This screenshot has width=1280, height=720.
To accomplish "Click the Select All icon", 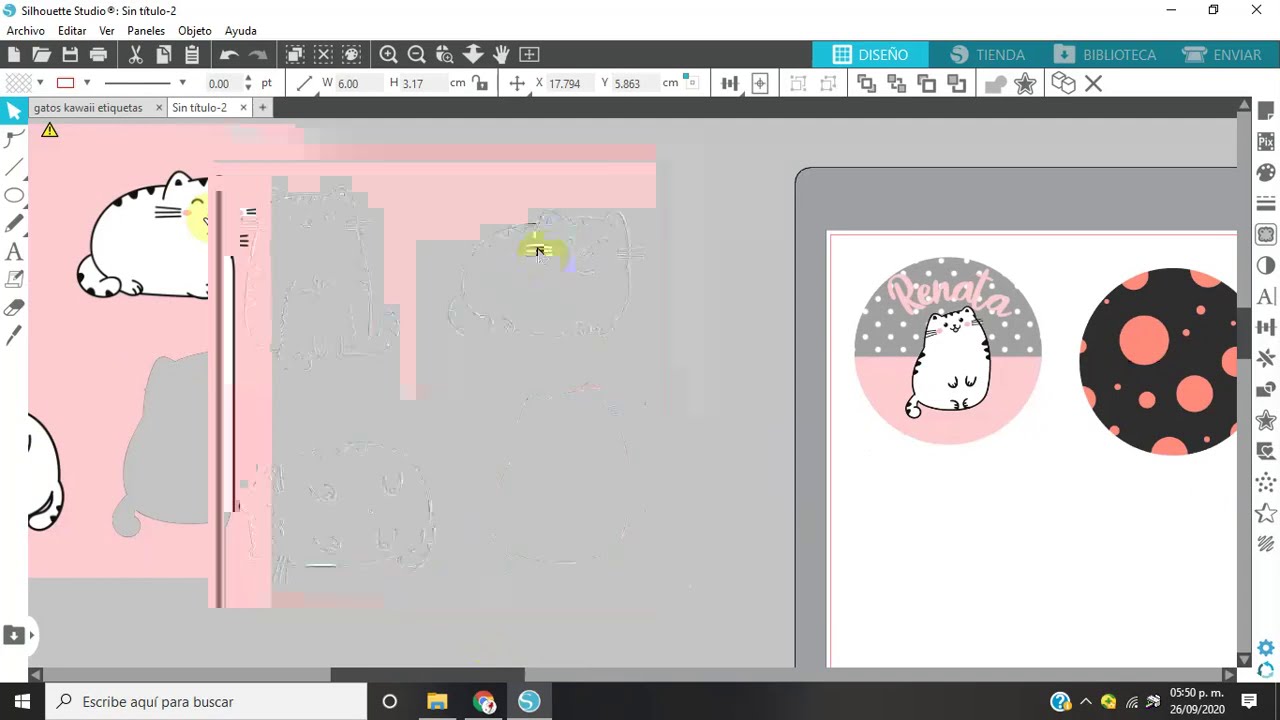I will (295, 54).
